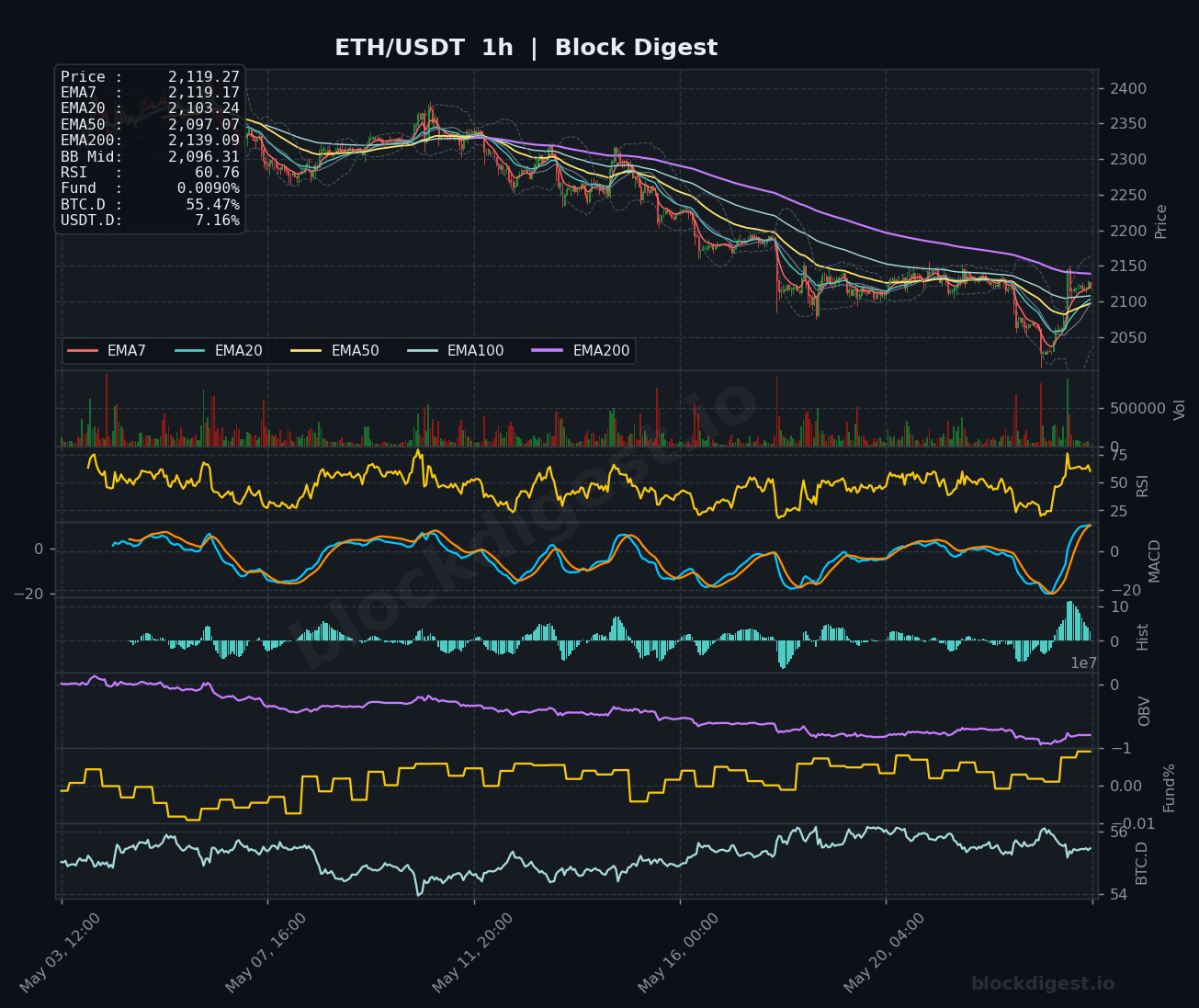Image resolution: width=1199 pixels, height=1008 pixels.
Task: Click the BTC.D value 55.47%
Action: click(213, 205)
